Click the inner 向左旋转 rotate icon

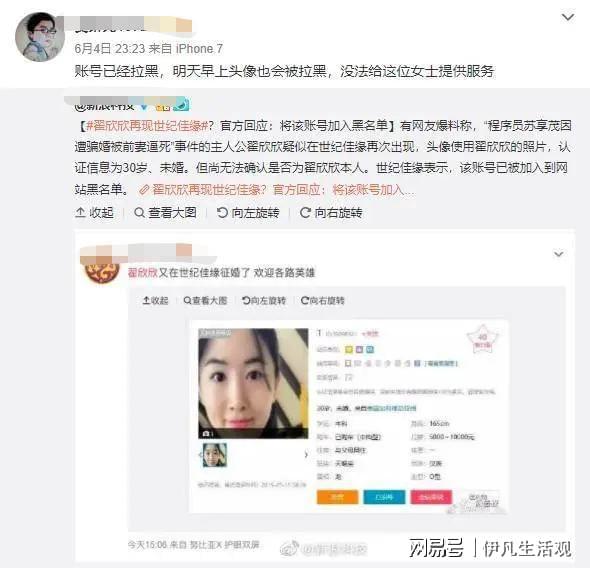coord(246,301)
